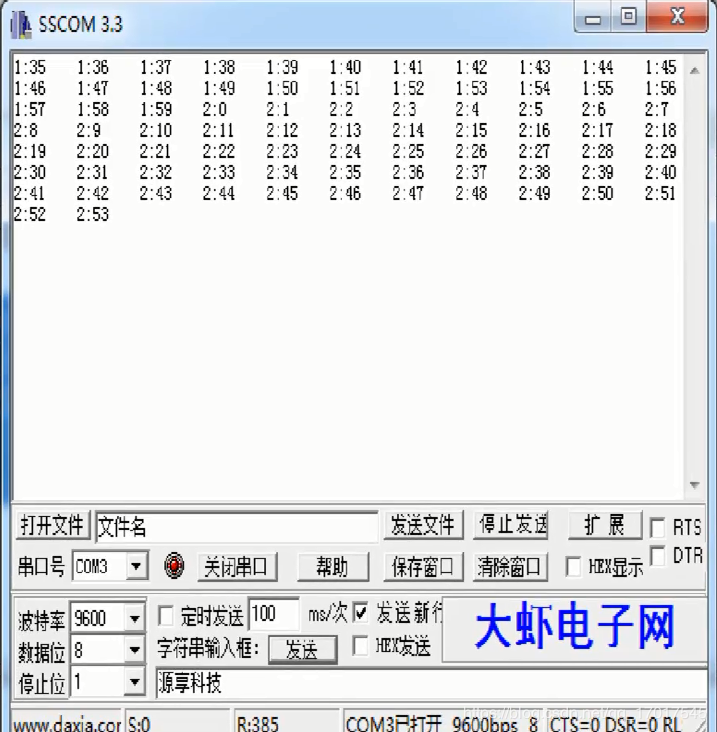This screenshot has width=717, height=732.
Task: Click 停止发送 stop sending button
Action: coord(511,525)
